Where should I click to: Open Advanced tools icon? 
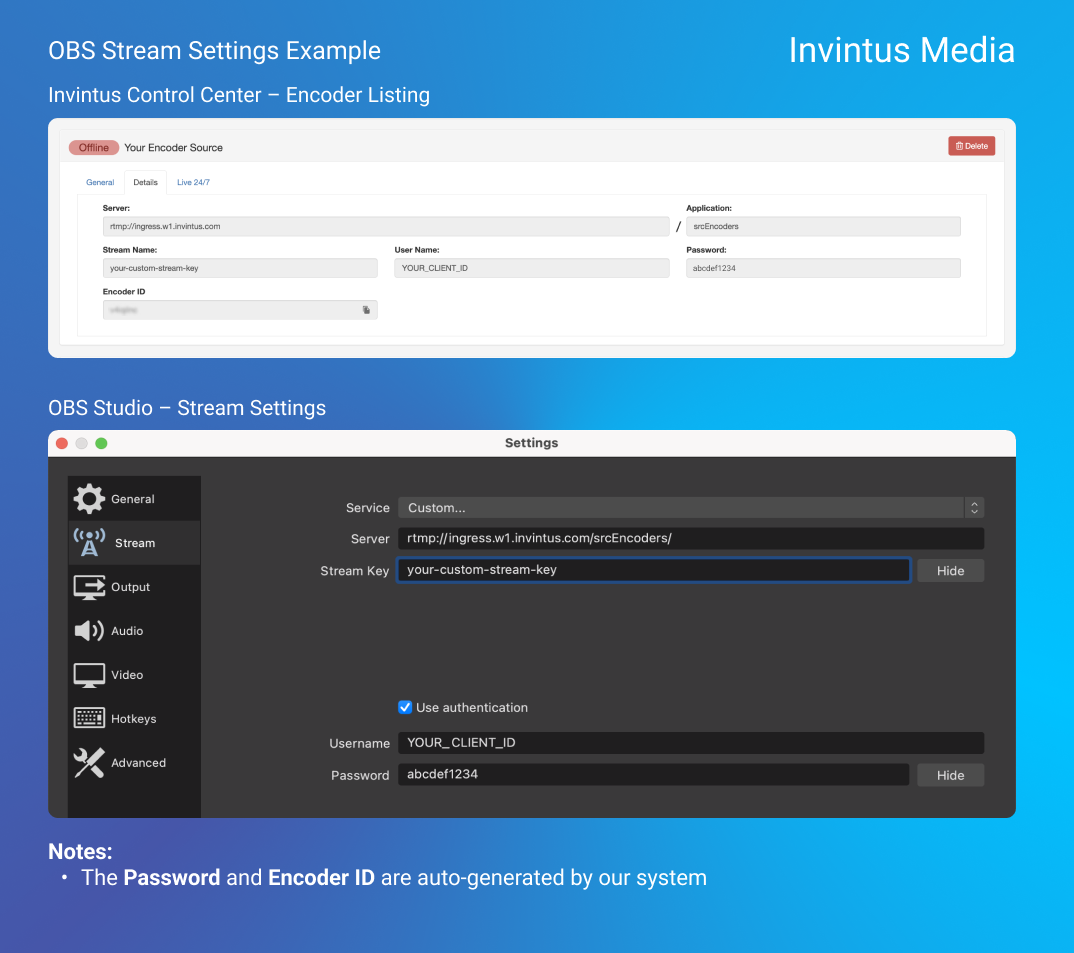pyautogui.click(x=89, y=763)
